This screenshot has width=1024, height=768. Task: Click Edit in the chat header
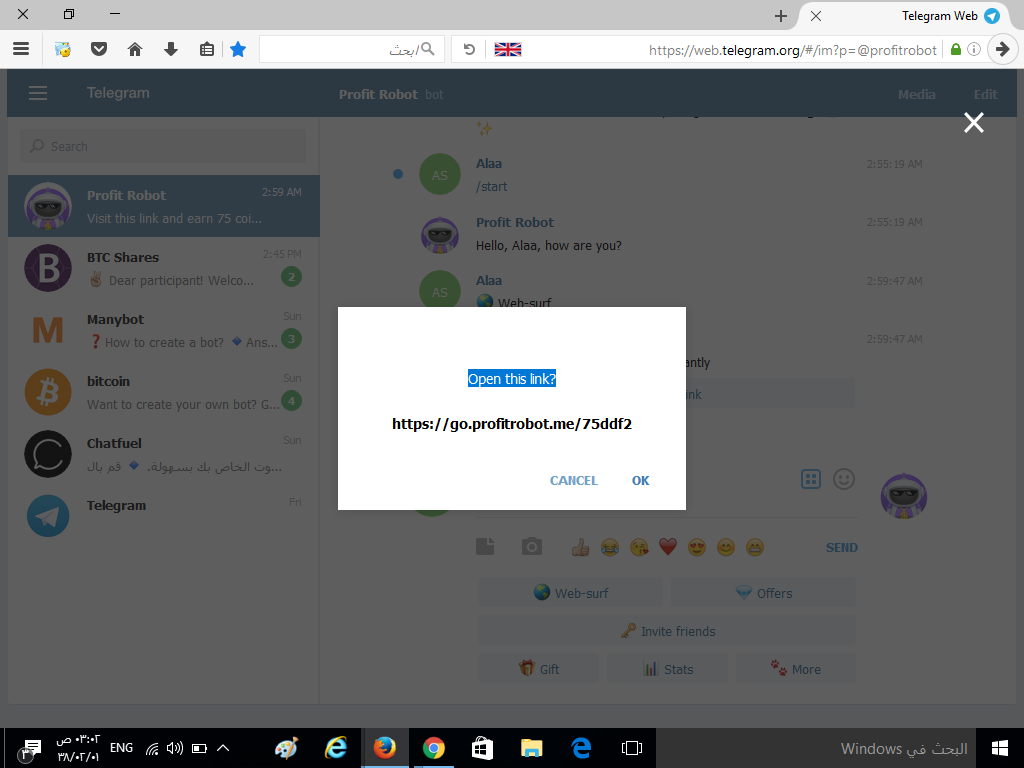(985, 95)
